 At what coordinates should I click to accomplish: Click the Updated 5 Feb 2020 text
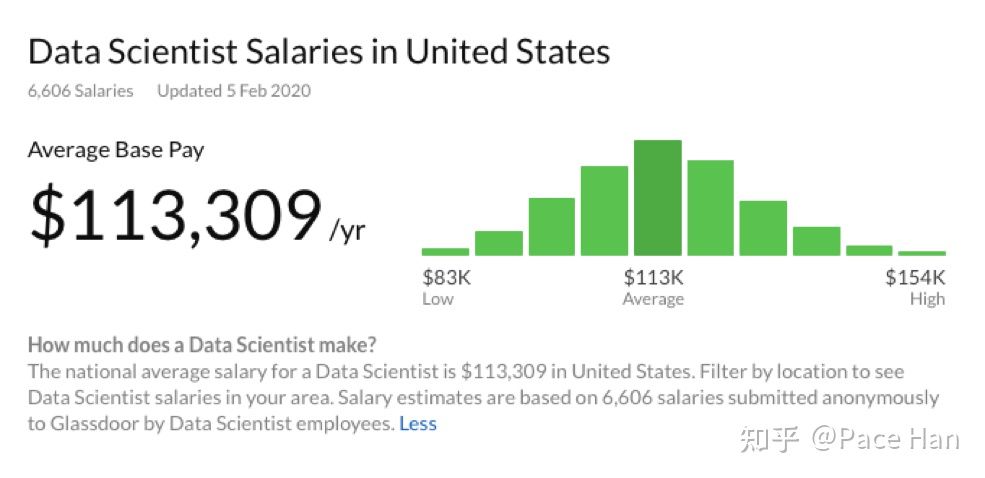[x=234, y=91]
